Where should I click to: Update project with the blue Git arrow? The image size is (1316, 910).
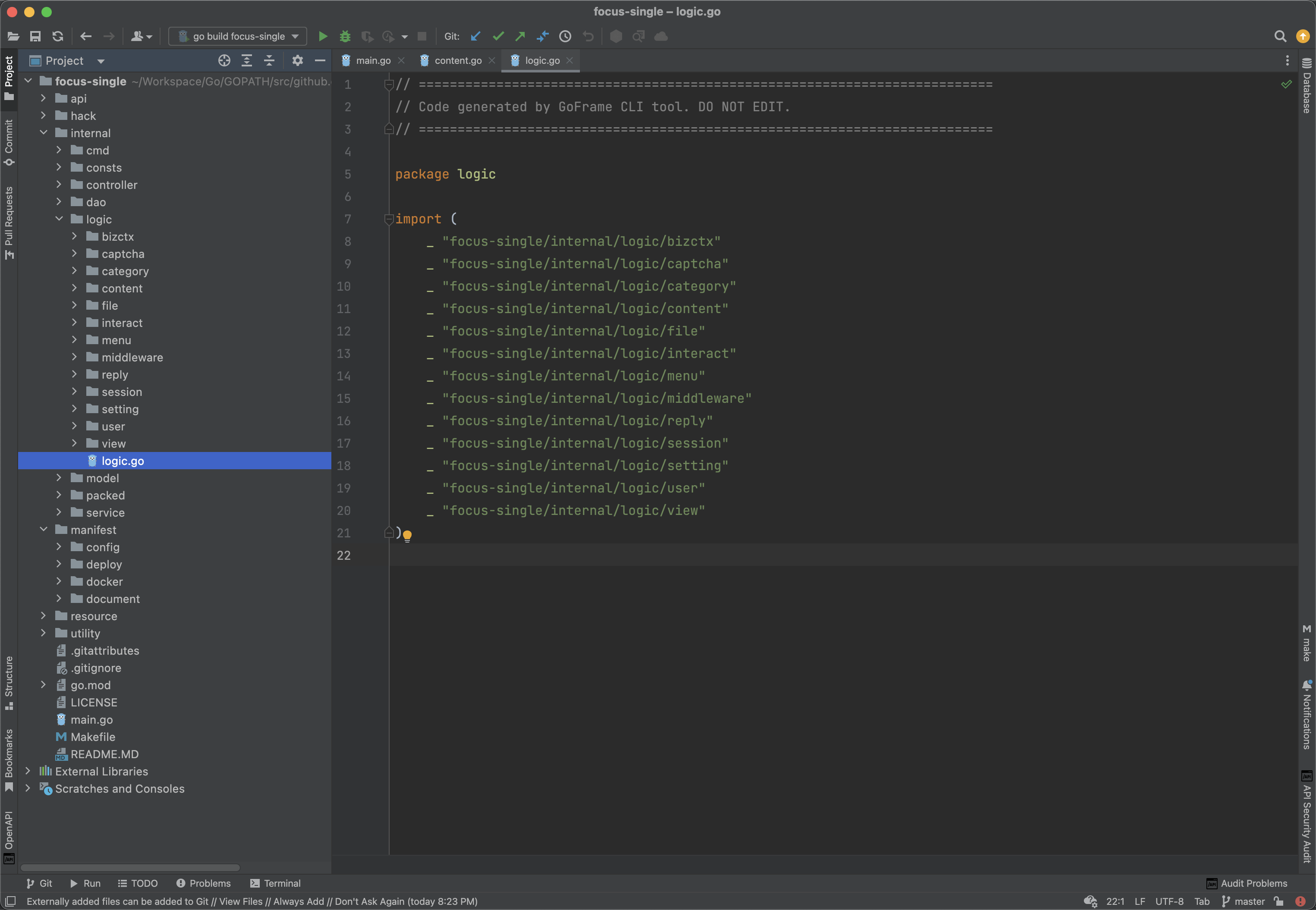pos(476,36)
